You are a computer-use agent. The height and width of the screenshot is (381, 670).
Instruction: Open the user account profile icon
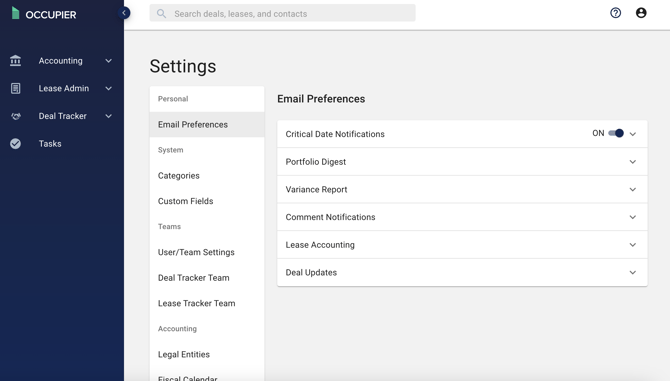click(x=641, y=13)
